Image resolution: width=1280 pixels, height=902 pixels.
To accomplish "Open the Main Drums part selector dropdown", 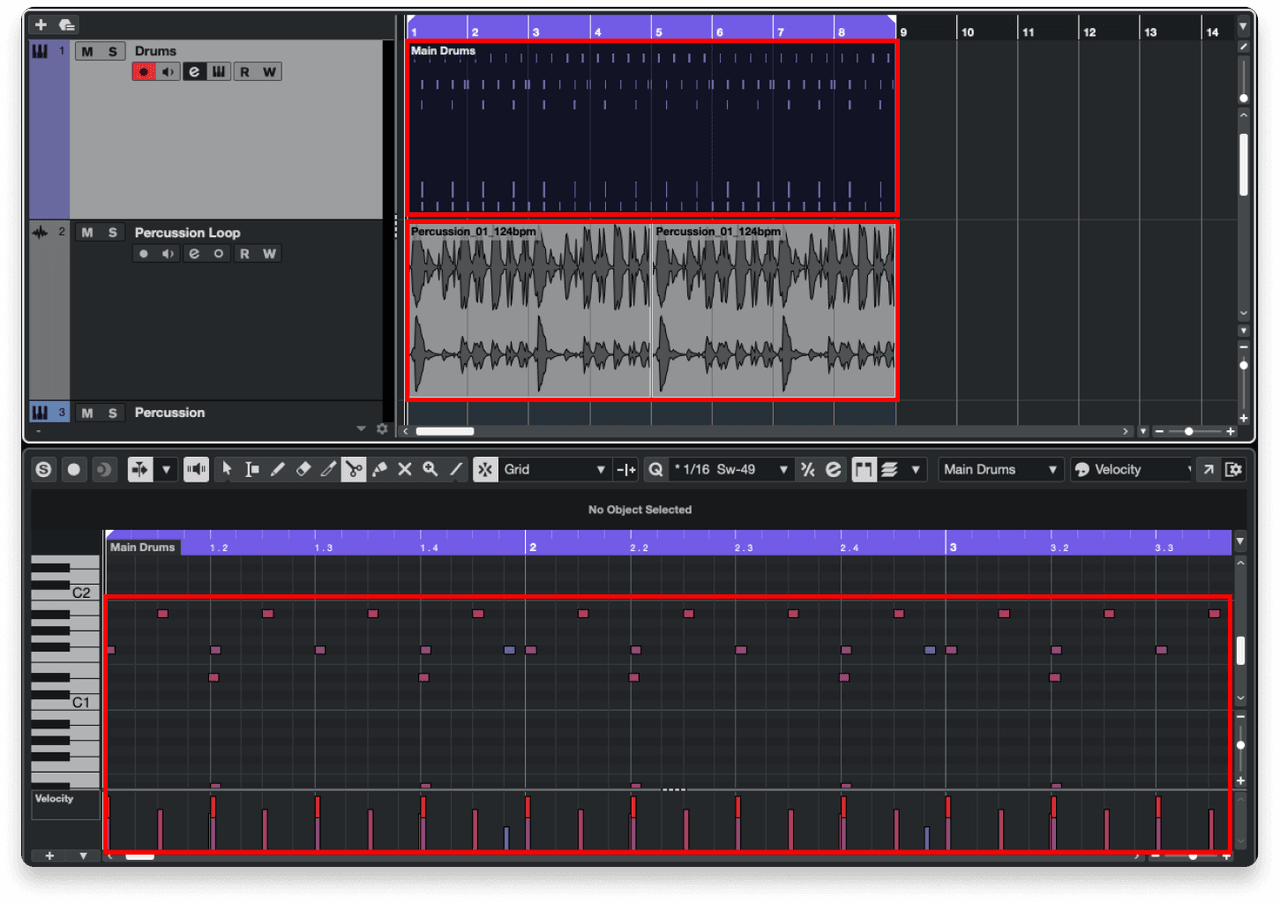I will (x=1000, y=469).
